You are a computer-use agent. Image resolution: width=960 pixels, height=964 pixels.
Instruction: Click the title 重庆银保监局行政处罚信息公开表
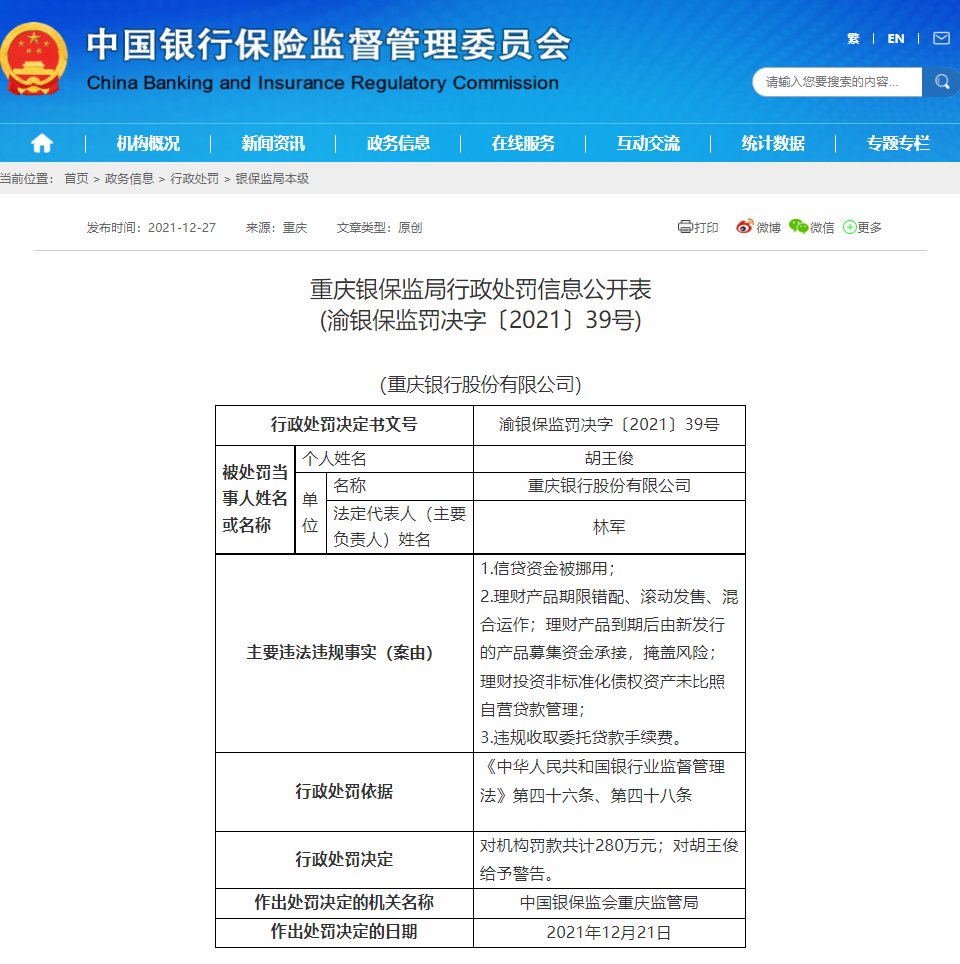point(480,289)
